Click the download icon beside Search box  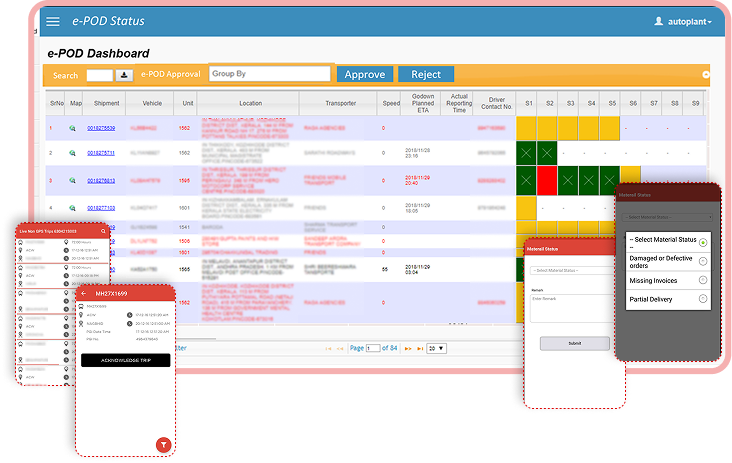pos(125,75)
